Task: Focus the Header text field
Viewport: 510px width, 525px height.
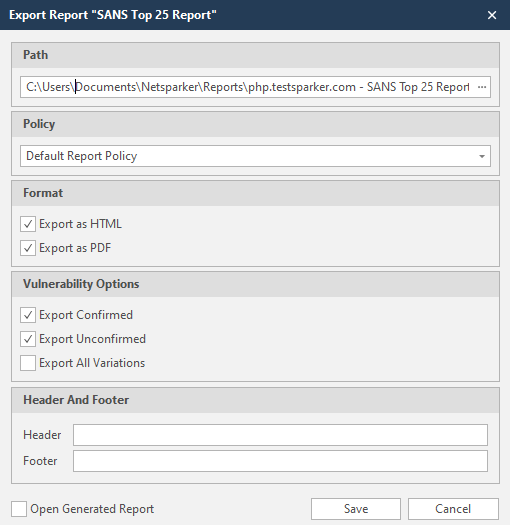Action: [x=280, y=435]
